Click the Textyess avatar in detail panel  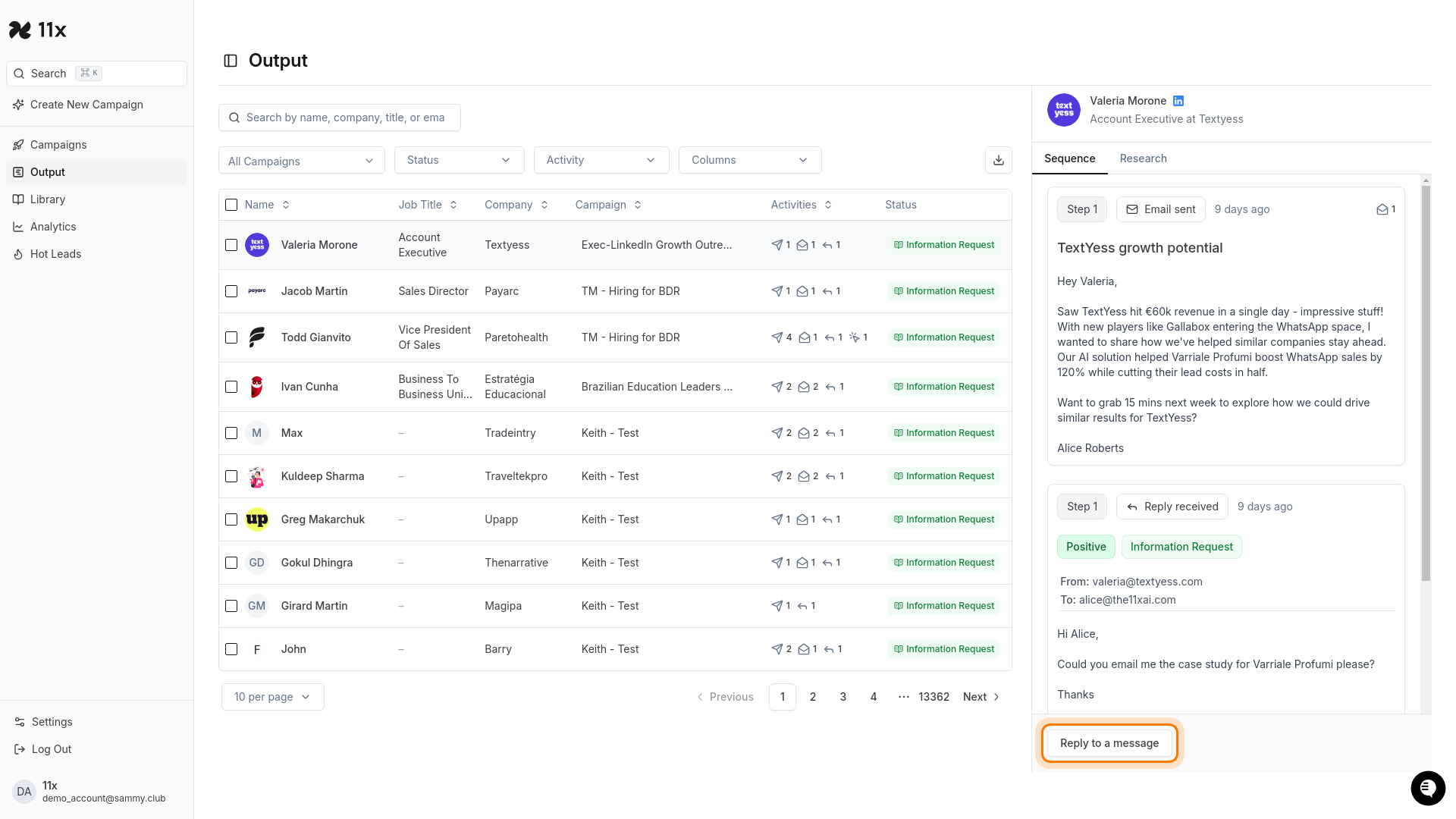pos(1064,110)
